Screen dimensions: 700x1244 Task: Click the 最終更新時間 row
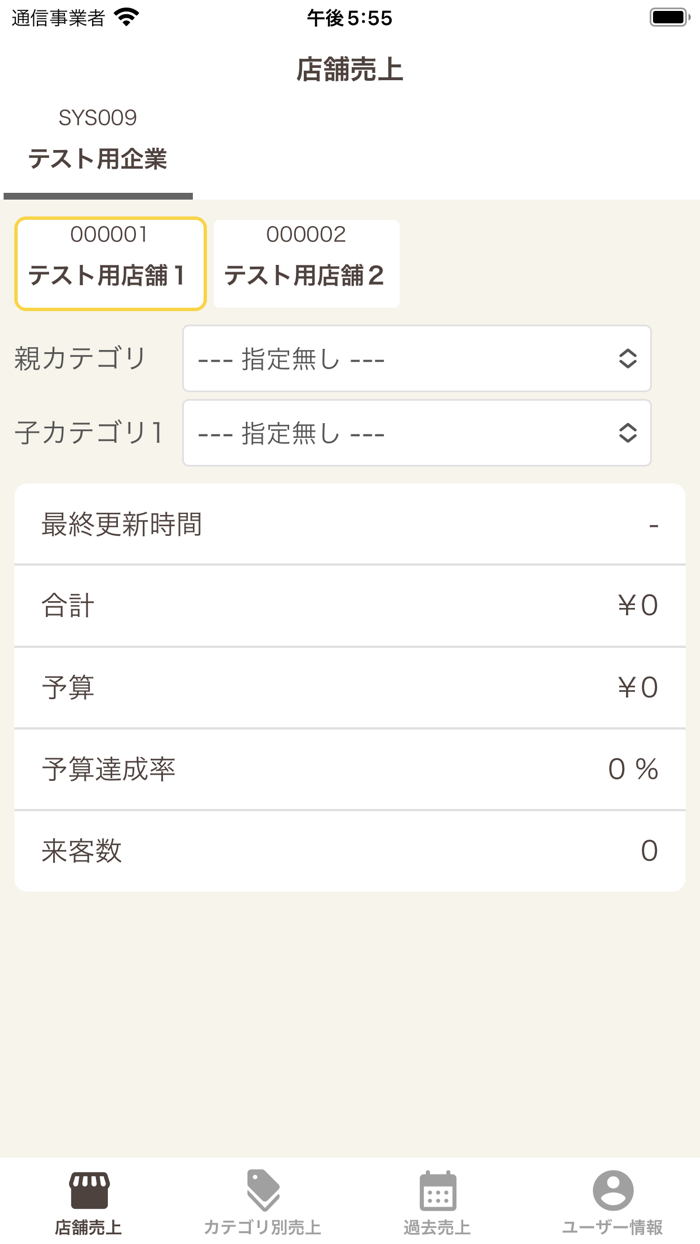coord(350,523)
